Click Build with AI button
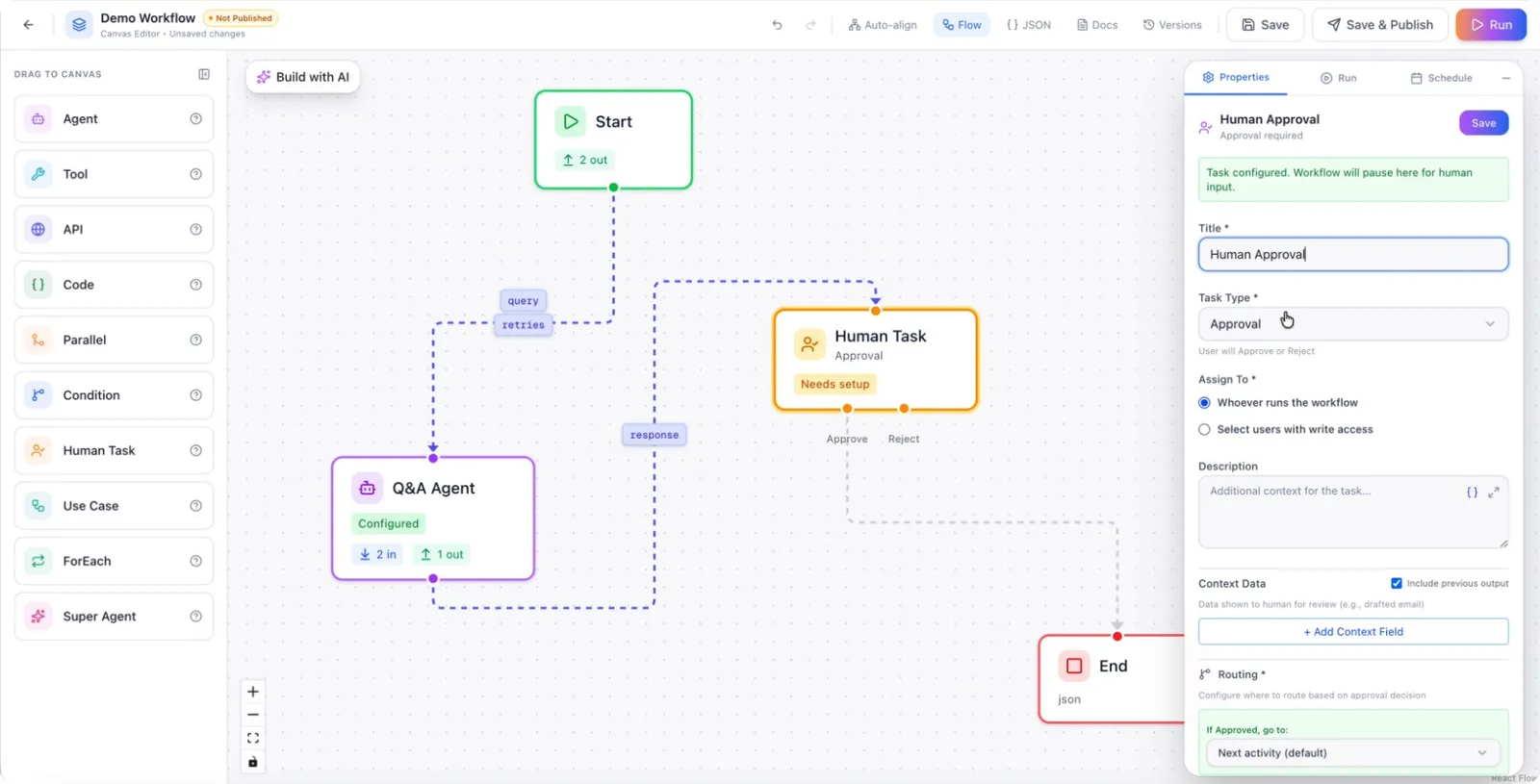 (303, 77)
